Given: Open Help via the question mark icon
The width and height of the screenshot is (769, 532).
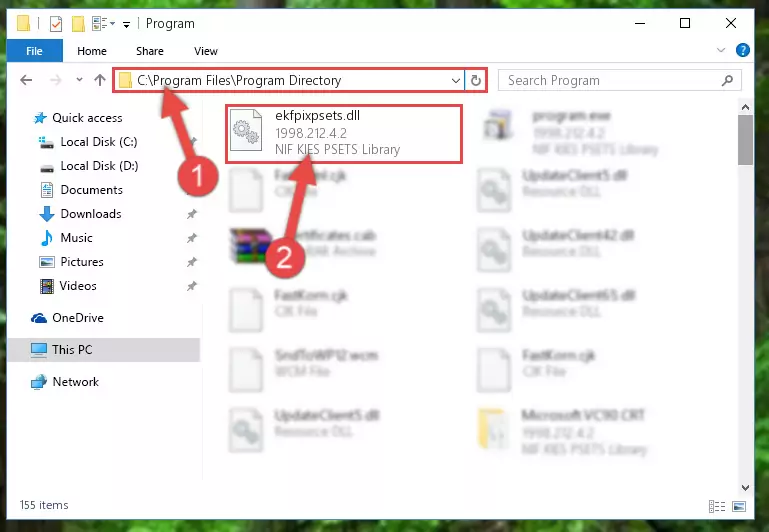Looking at the screenshot, I should [743, 50].
